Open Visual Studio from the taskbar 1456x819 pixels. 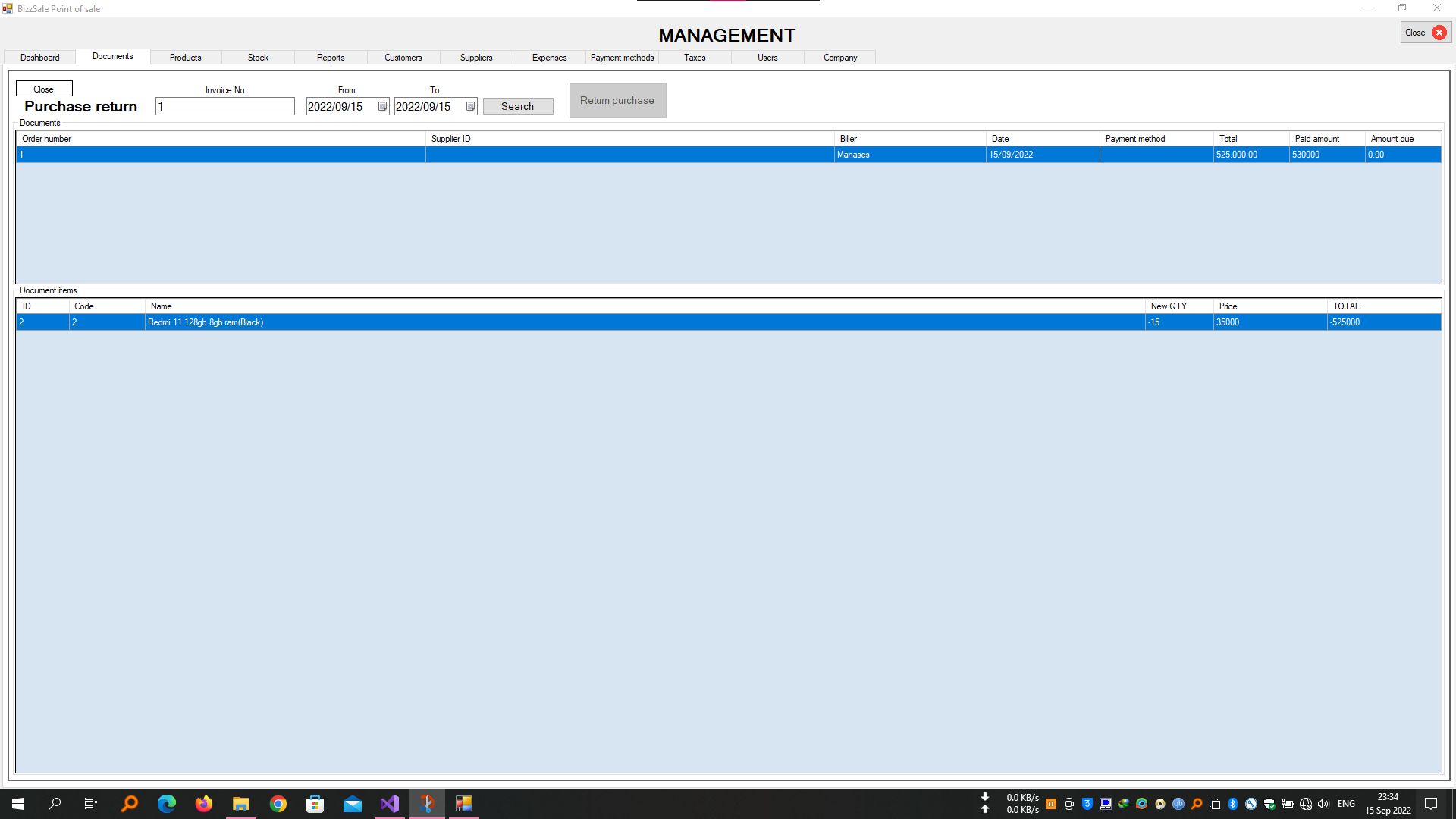point(389,804)
